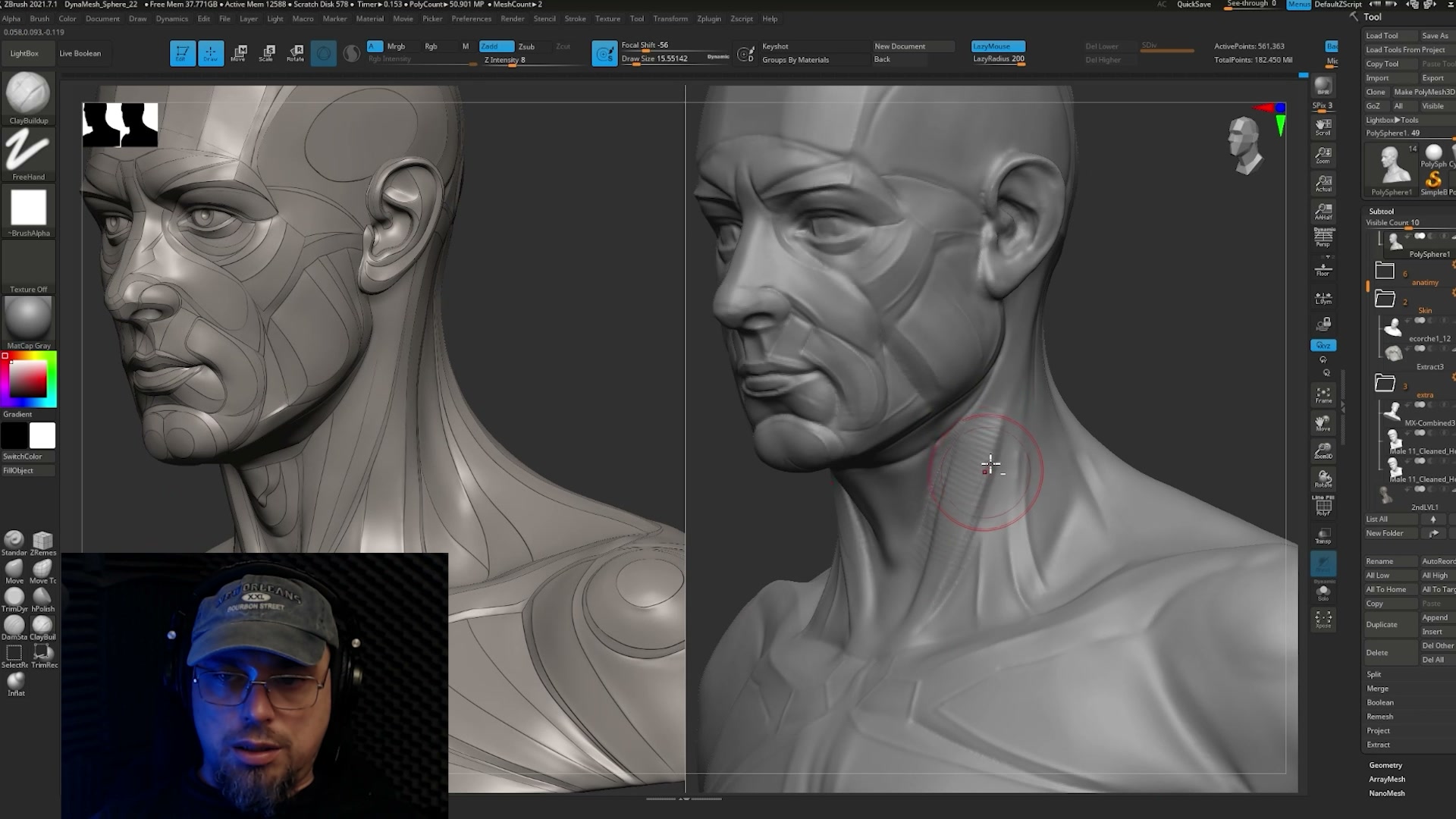
Task: Click the Scale mode toolbar icon
Action: [x=267, y=53]
